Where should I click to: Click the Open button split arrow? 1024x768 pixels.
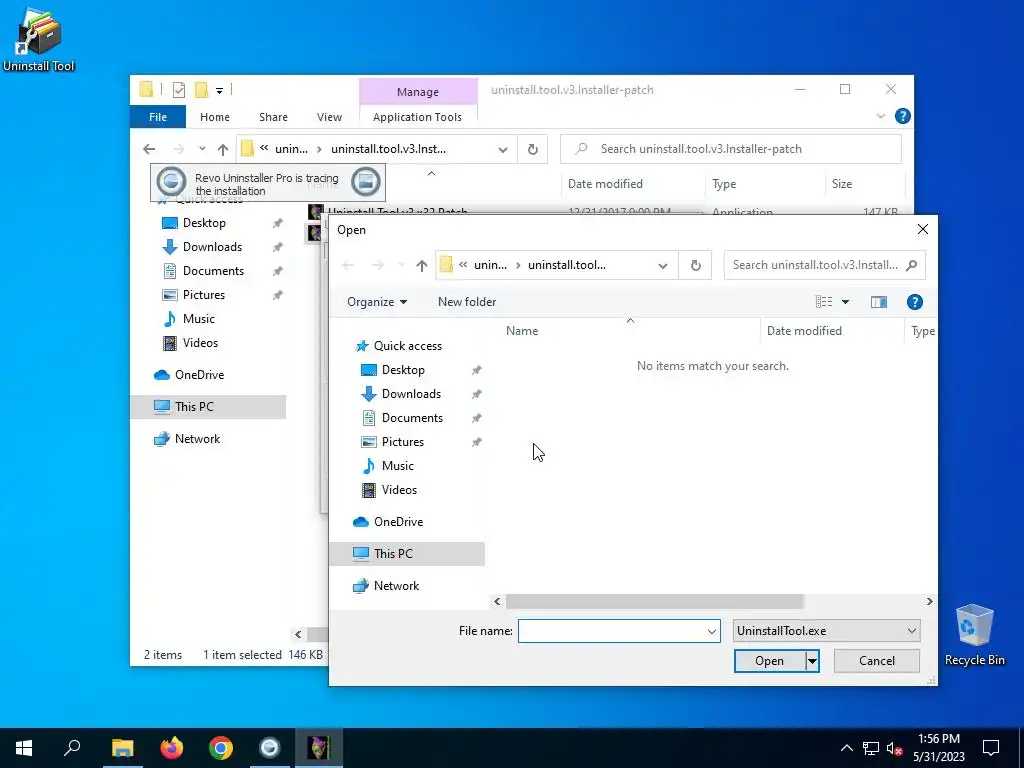click(812, 661)
